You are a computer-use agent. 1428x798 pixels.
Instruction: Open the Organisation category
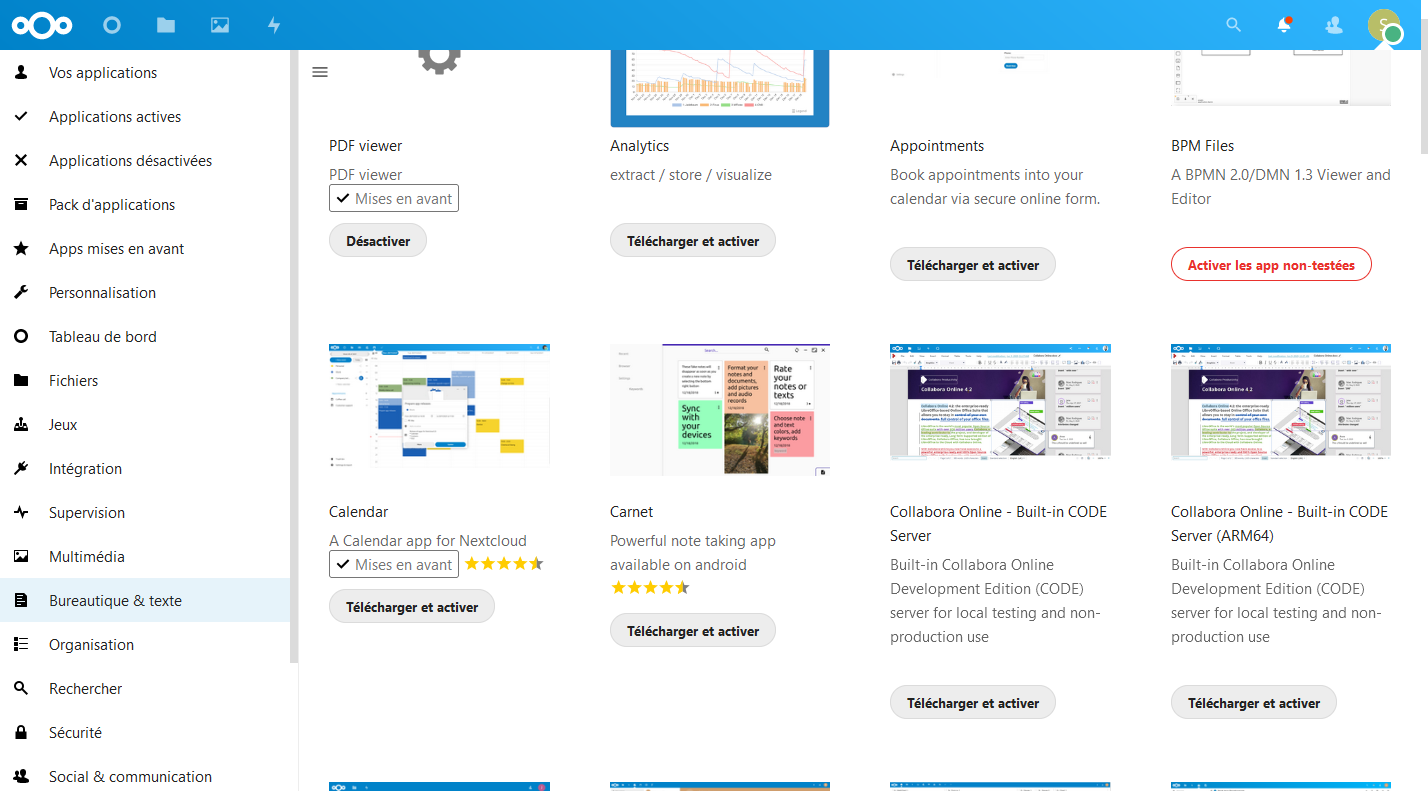145,644
